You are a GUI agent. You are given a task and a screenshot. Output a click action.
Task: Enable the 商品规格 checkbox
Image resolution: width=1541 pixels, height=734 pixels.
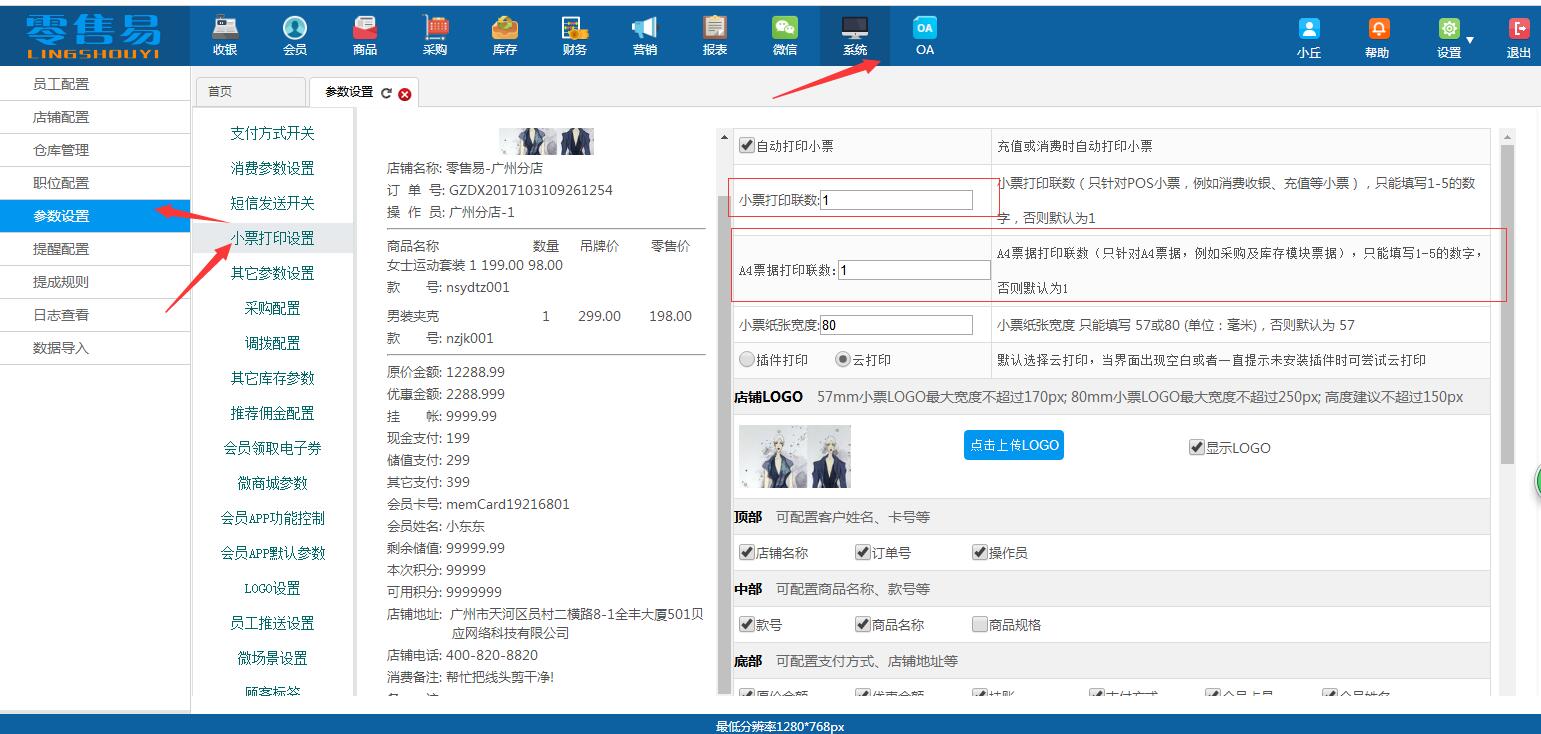tap(979, 622)
